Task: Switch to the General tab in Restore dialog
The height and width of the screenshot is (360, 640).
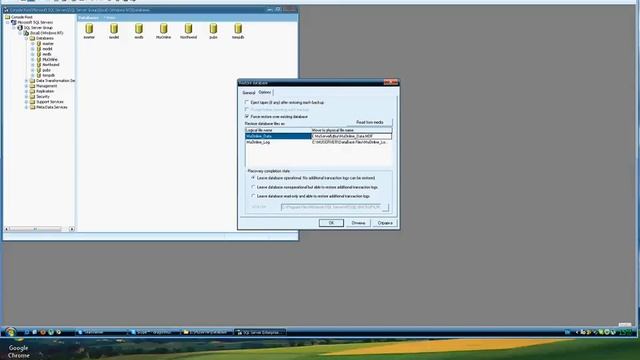Action: [x=249, y=93]
